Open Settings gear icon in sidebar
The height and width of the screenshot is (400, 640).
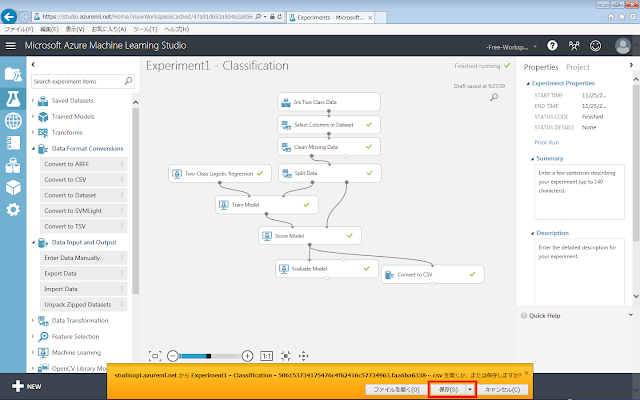pos(13,209)
